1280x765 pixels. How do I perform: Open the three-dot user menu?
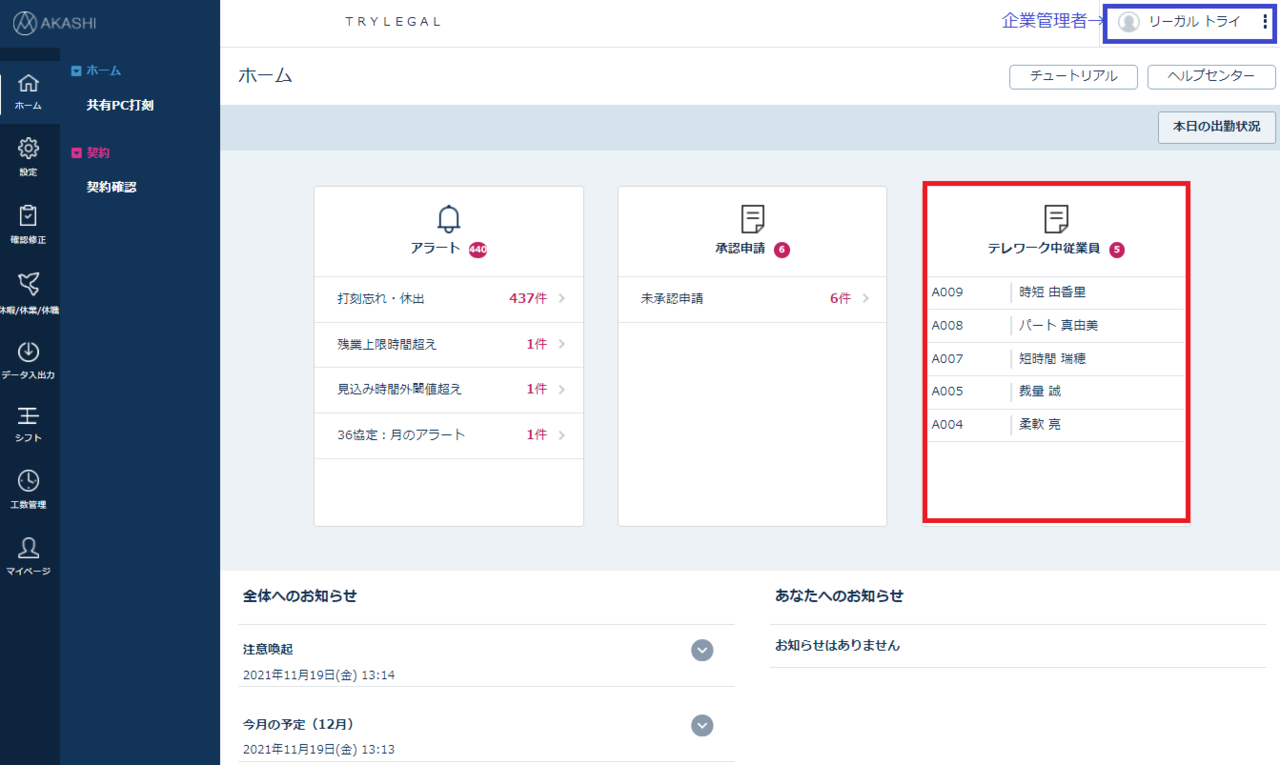tap(1264, 22)
